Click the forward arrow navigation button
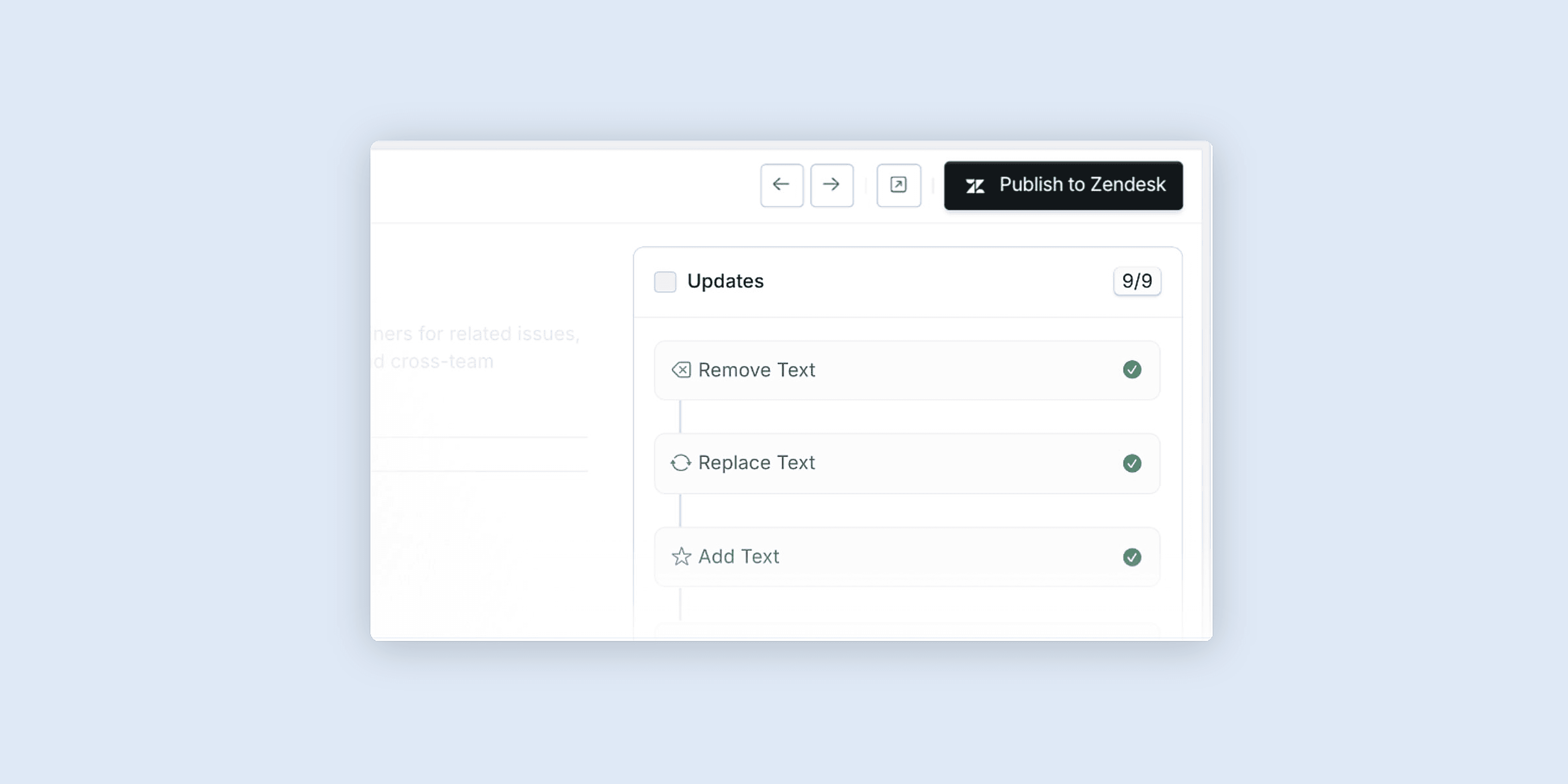The image size is (1568, 784). click(x=831, y=185)
